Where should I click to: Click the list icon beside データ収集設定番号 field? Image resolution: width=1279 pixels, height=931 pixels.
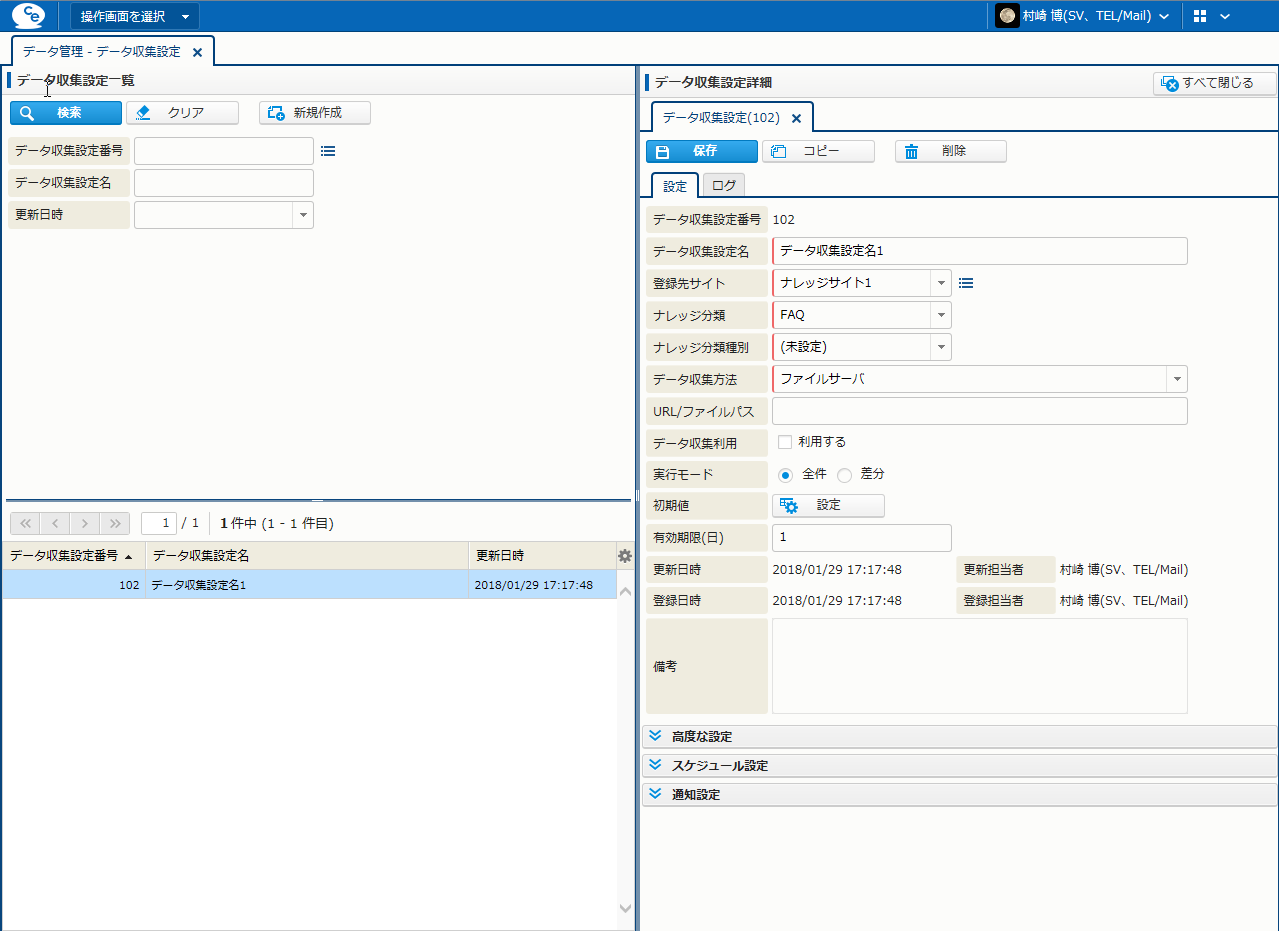pyautogui.click(x=328, y=152)
